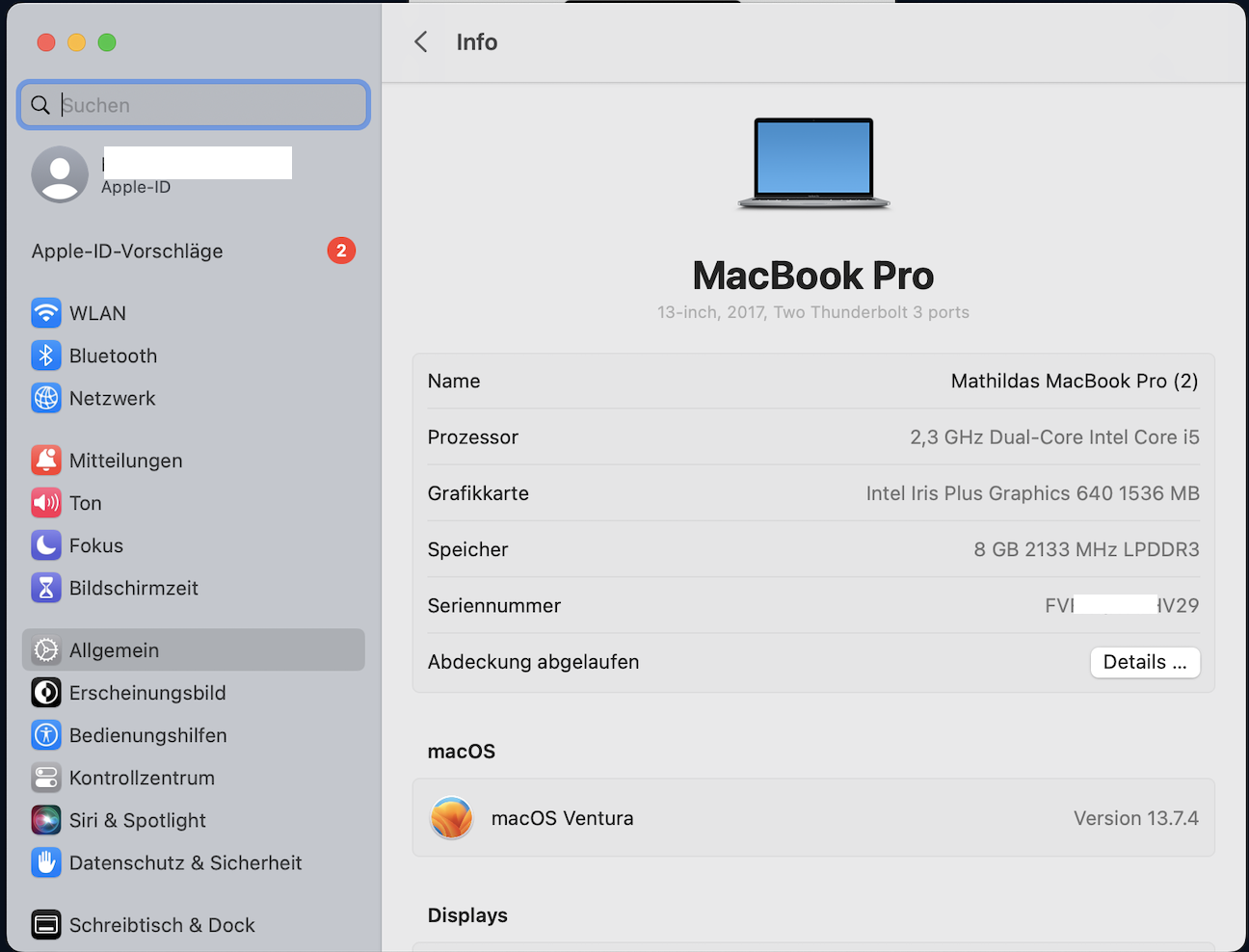This screenshot has height=952, width=1249.
Task: Click the Speicher value 8 GB 2133 MHz
Action: [1086, 549]
